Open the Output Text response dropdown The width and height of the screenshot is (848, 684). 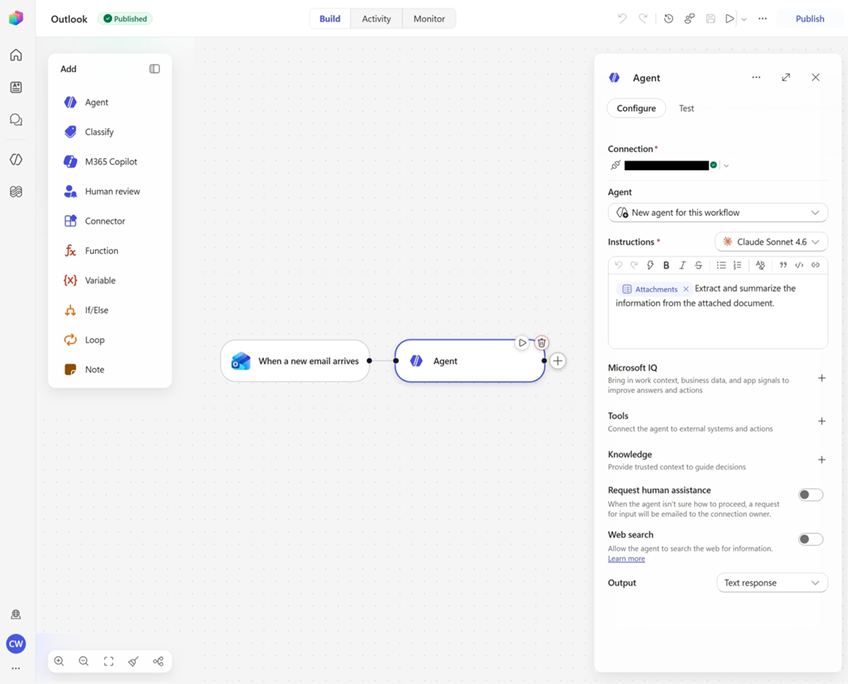pyautogui.click(x=772, y=583)
